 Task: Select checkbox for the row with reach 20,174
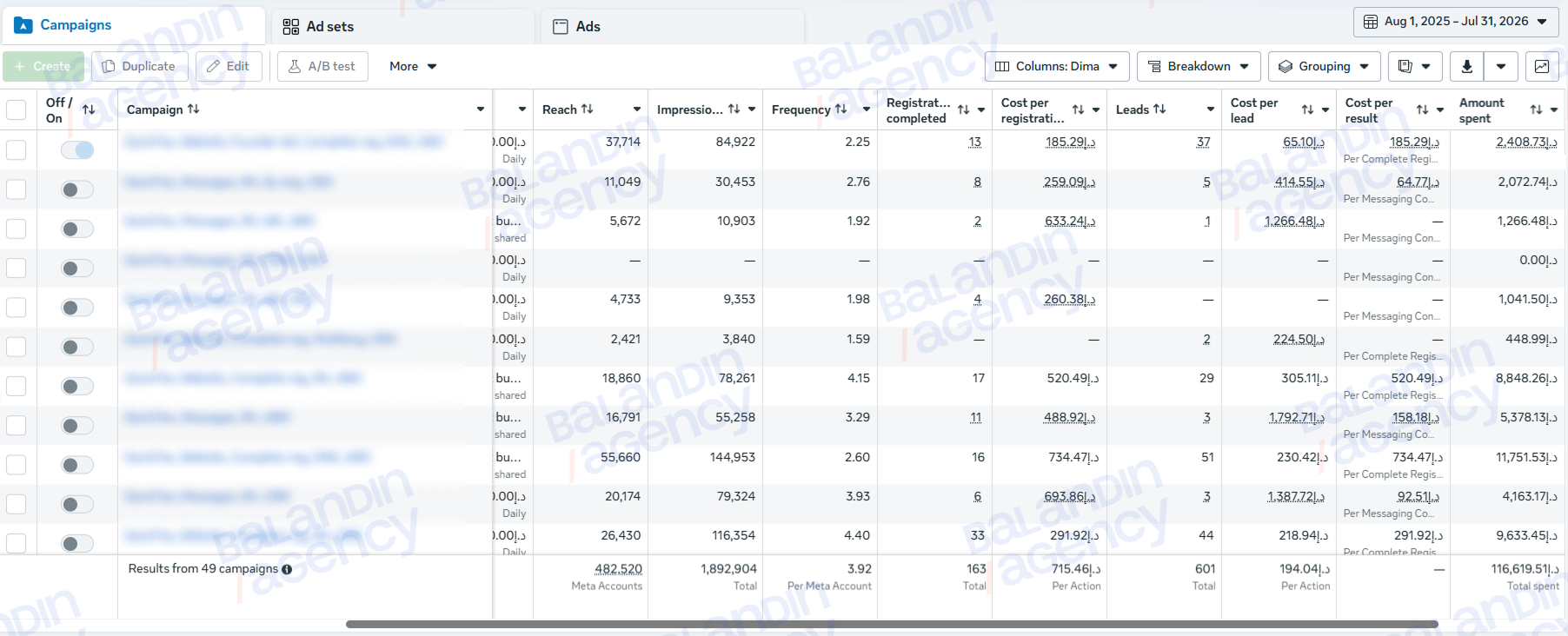[16, 504]
